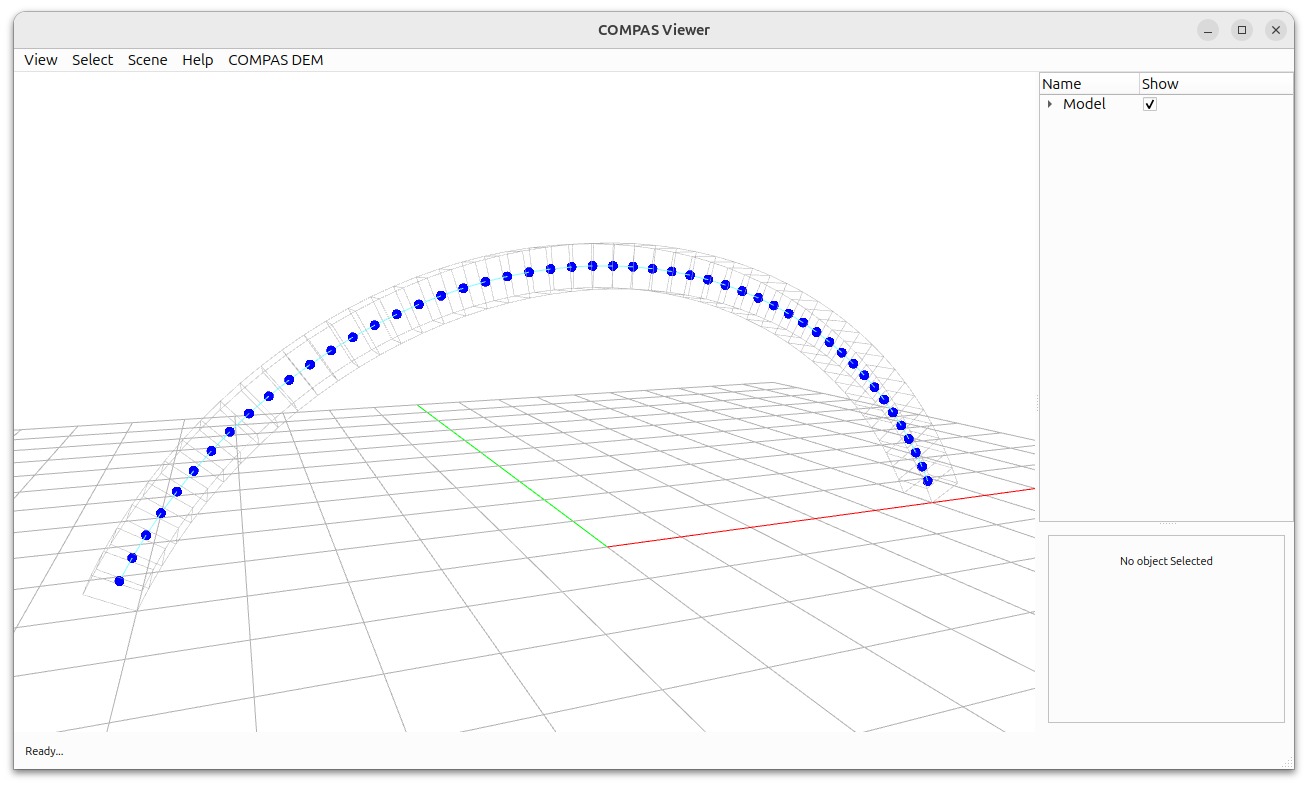Select the Model item in tree
The height and width of the screenshot is (786, 1308).
[1084, 104]
